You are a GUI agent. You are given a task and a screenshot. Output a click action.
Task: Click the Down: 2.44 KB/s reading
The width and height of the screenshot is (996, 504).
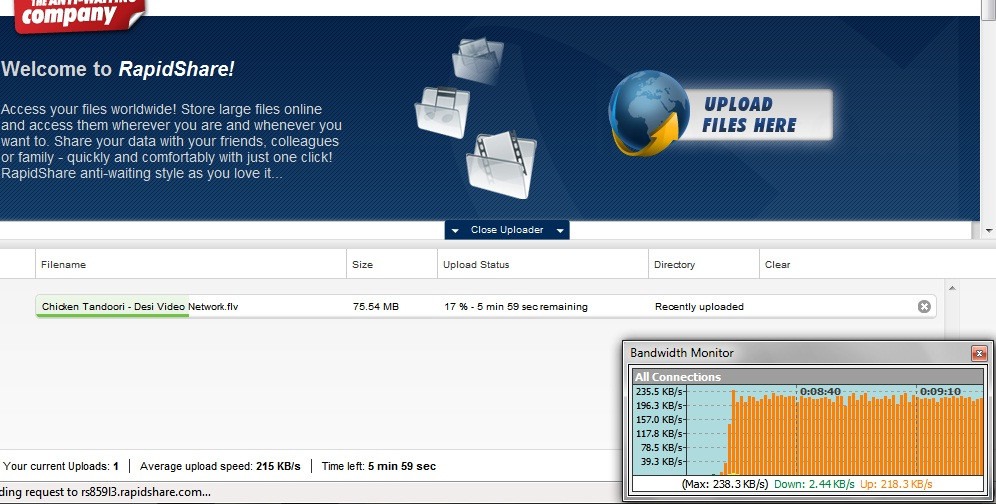point(814,484)
